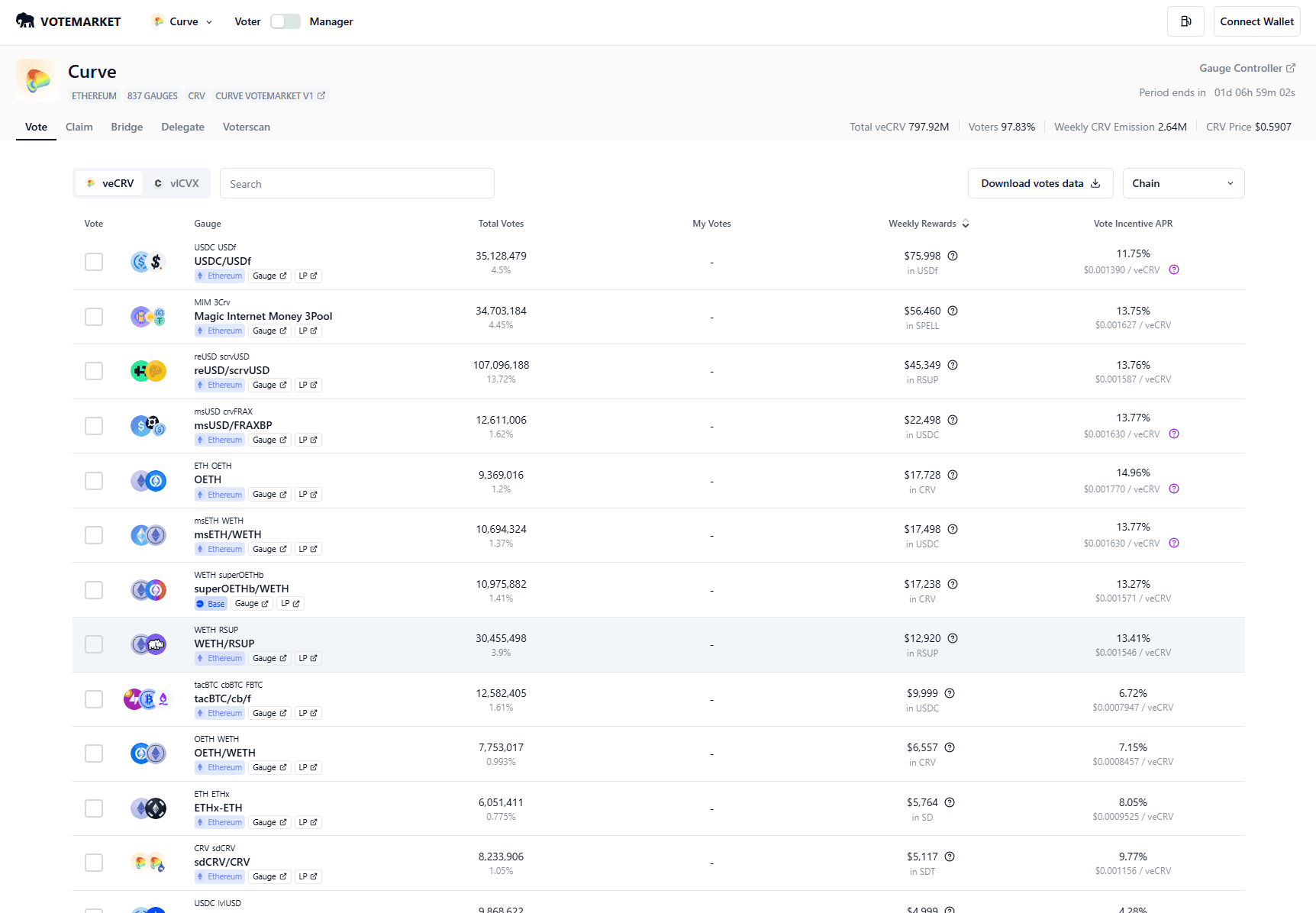Click the 837 GAUGES tag
The image size is (1316, 913).
[x=153, y=95]
